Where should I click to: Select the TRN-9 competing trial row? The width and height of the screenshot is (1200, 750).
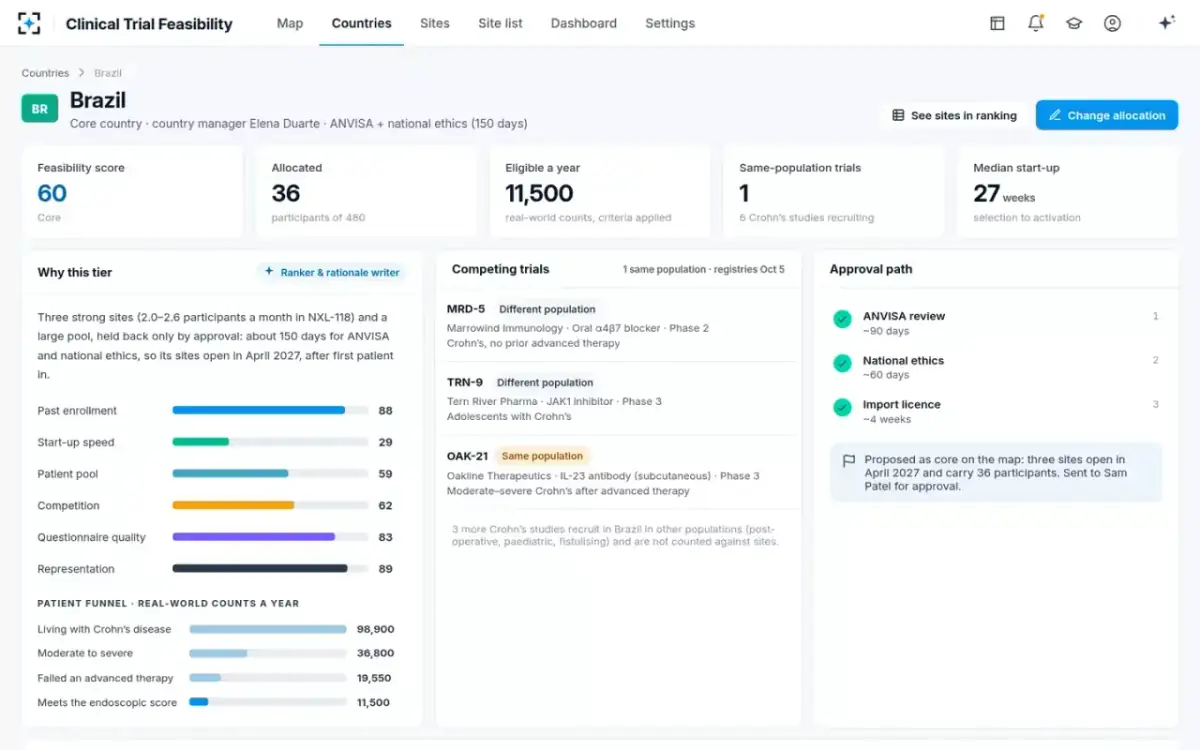pyautogui.click(x=618, y=399)
